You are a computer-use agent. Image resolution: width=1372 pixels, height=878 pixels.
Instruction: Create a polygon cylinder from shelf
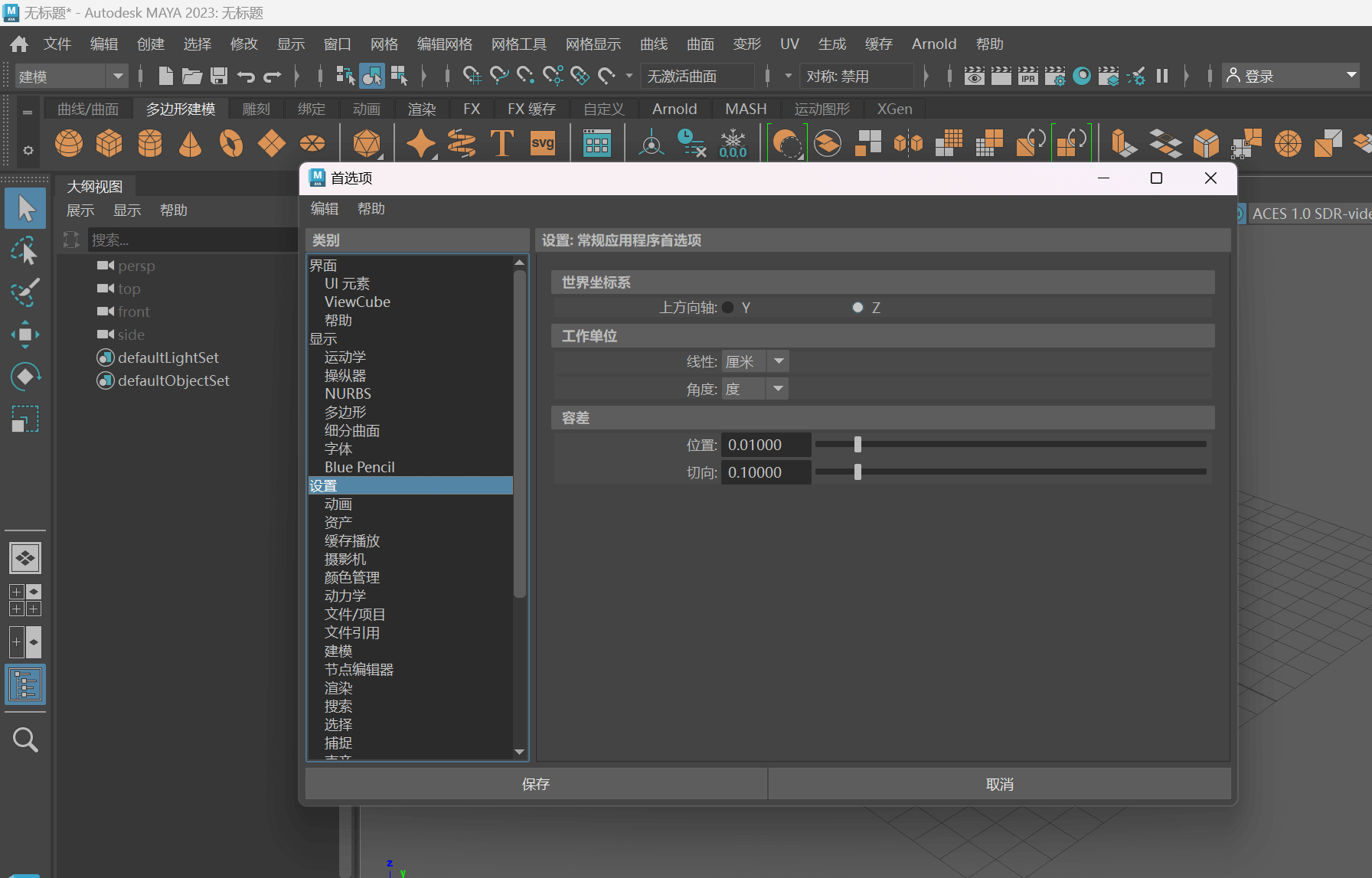[x=150, y=143]
